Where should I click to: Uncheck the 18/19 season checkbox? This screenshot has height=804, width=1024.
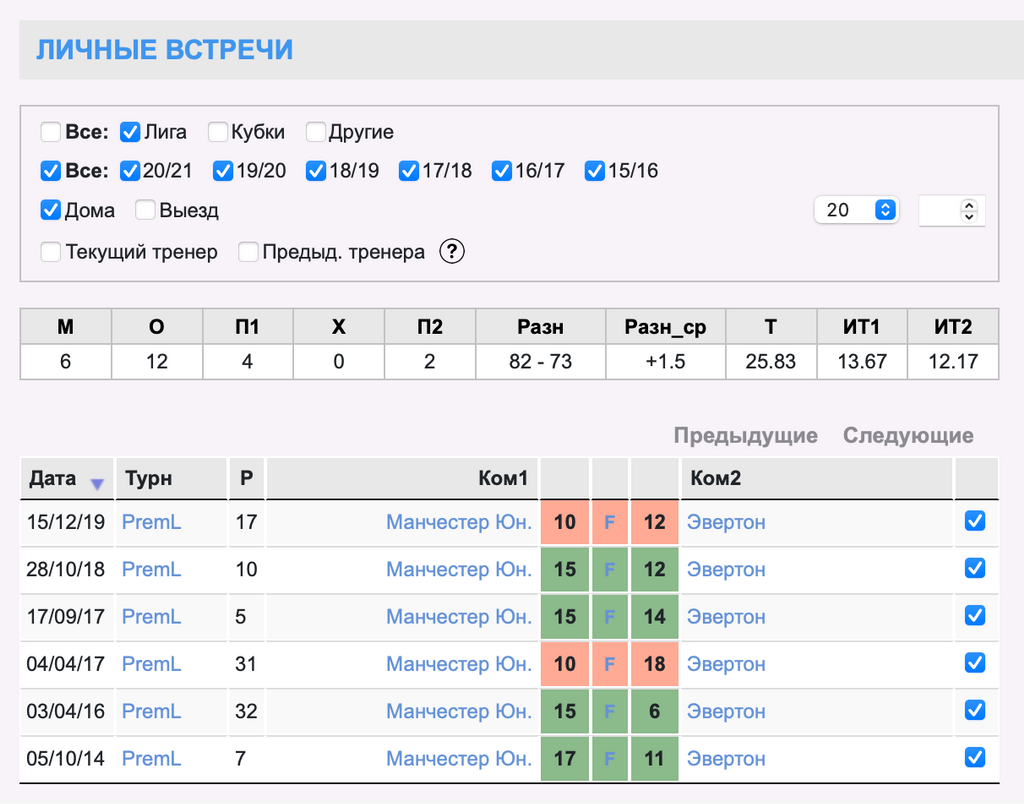tap(316, 171)
